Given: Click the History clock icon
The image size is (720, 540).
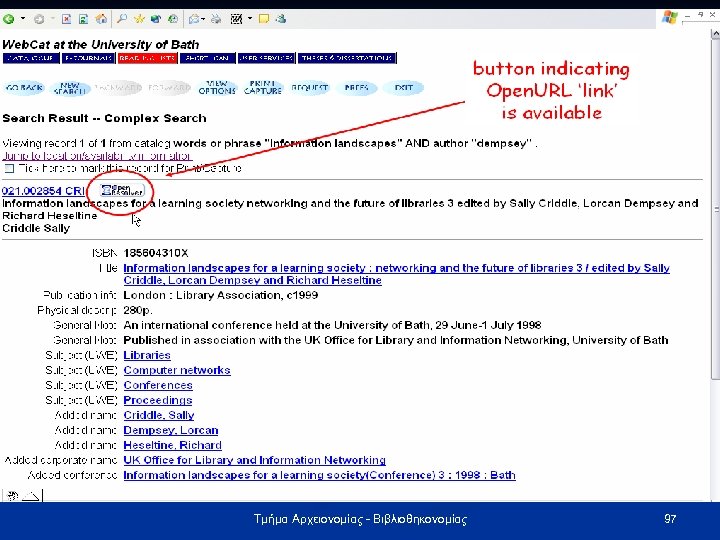Looking at the screenshot, I should [x=173, y=19].
